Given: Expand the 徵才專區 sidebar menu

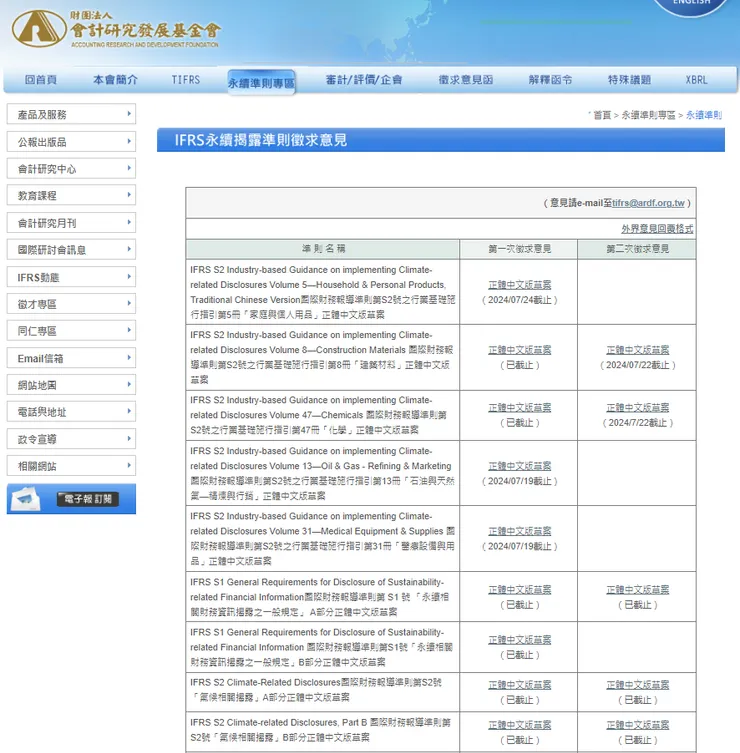Looking at the screenshot, I should pos(71,304).
